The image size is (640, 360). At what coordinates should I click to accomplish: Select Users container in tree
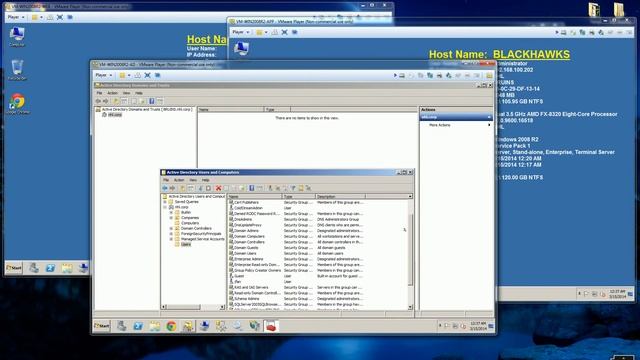pos(186,244)
